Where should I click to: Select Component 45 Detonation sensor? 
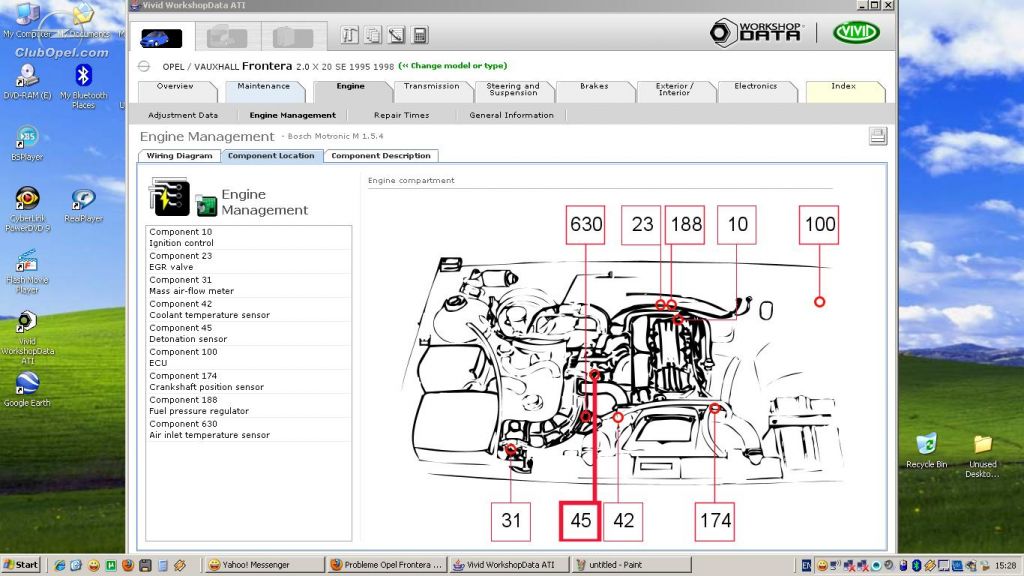point(248,334)
